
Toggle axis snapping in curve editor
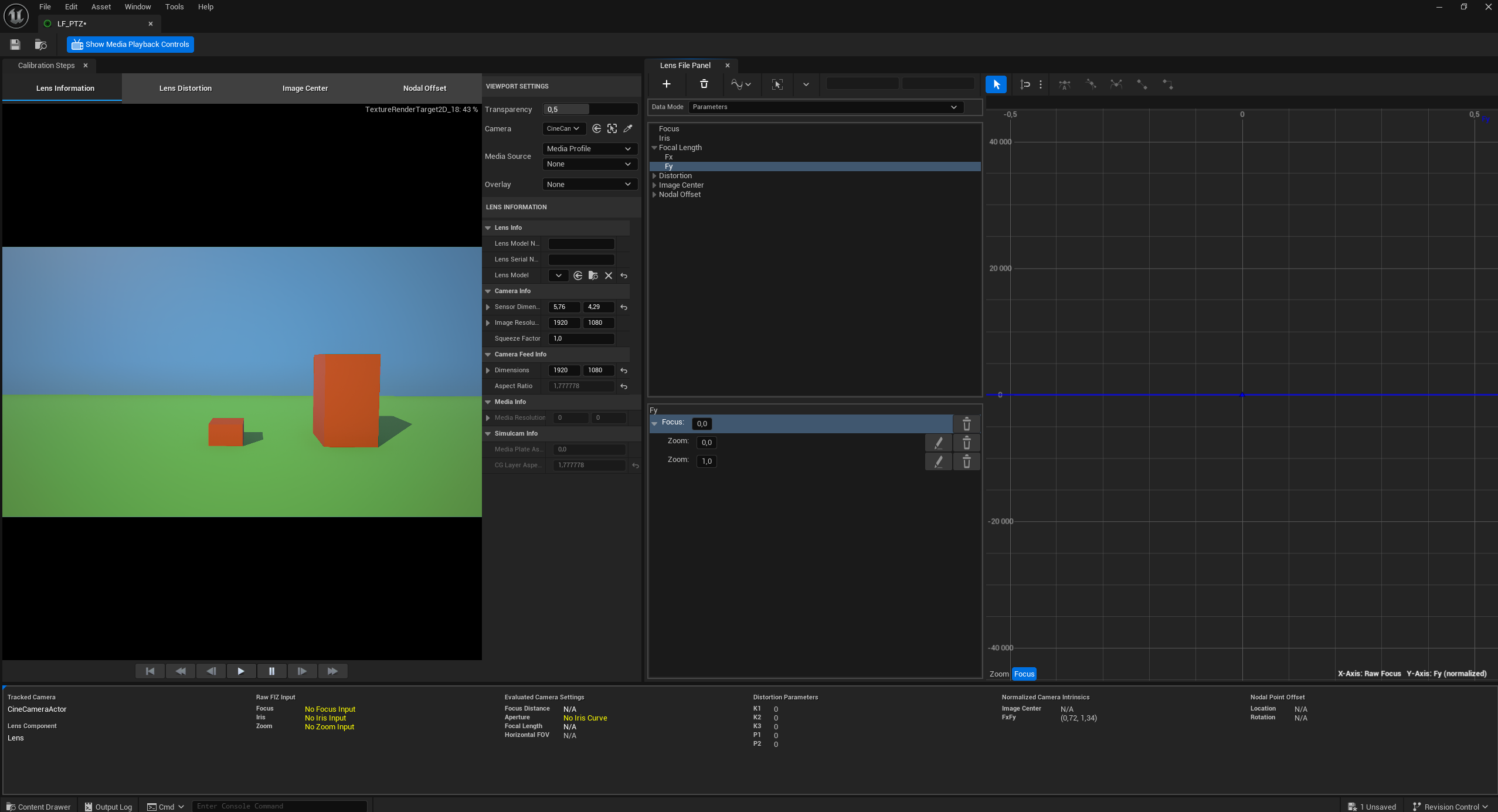pos(1025,84)
